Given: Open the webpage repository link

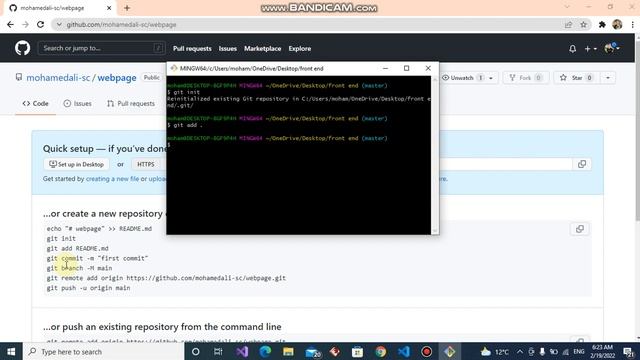Looking at the screenshot, I should click(x=117, y=78).
